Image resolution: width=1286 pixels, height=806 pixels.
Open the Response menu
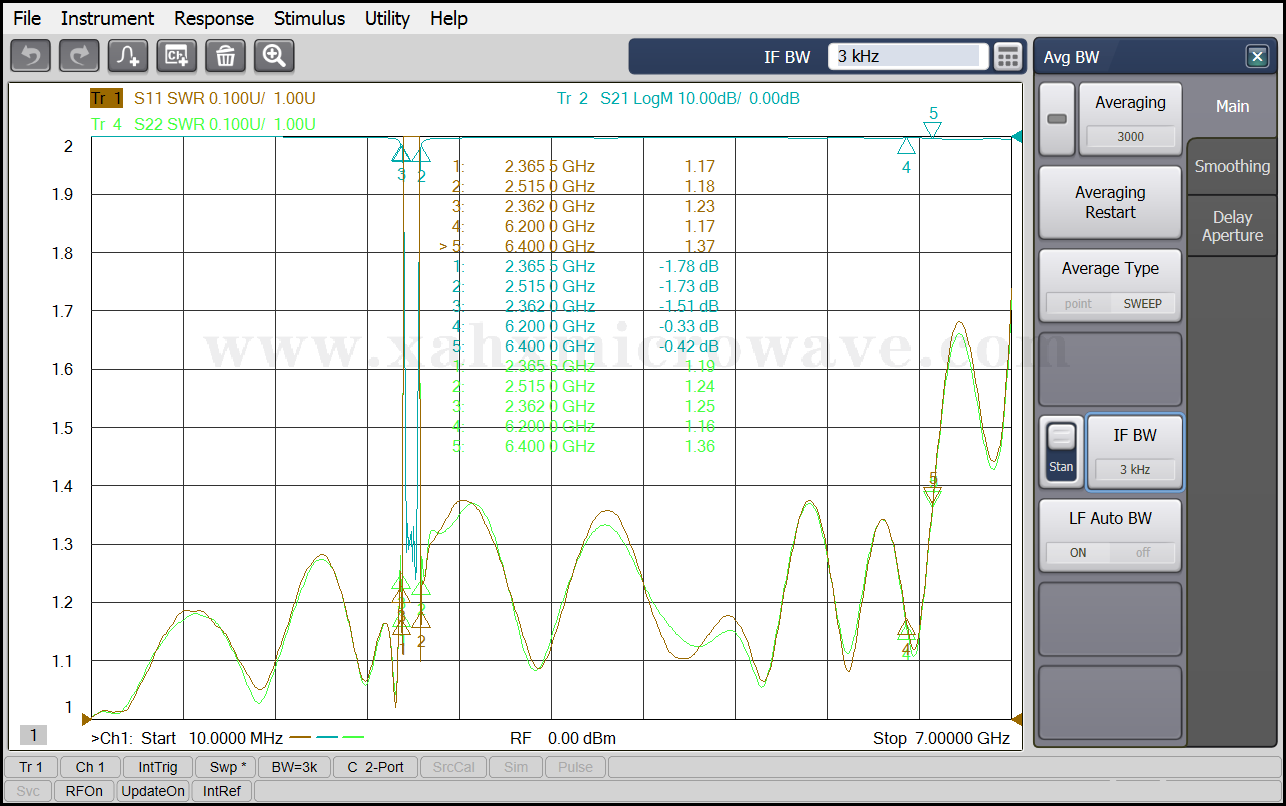[x=214, y=18]
